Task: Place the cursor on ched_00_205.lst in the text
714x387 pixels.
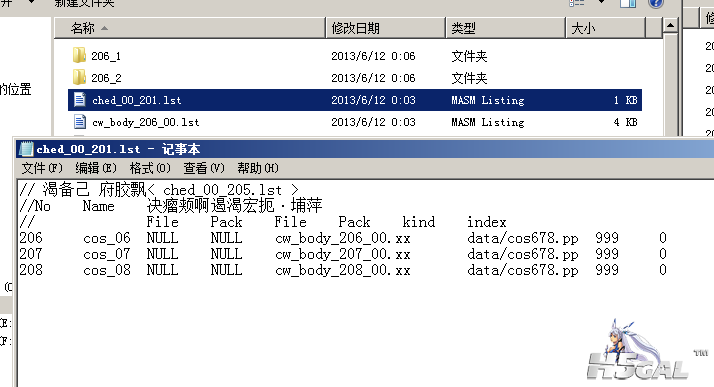Action: 222,190
